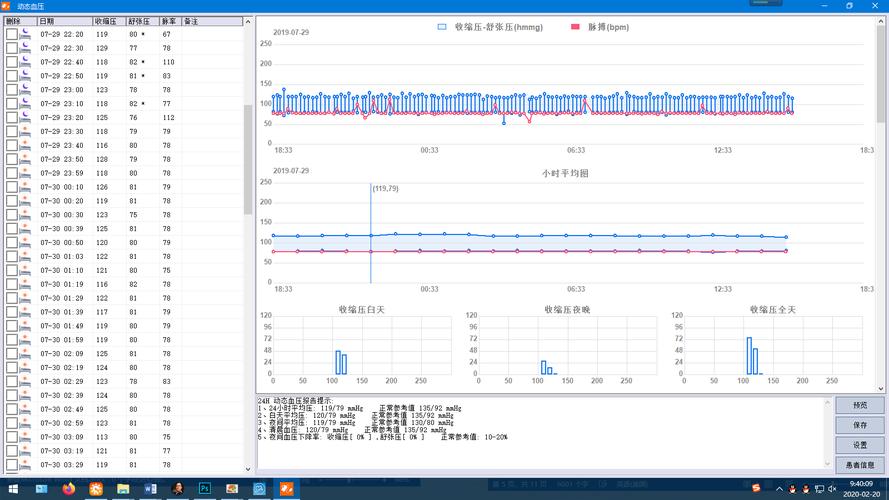Click the daytime icon for 07-30 01:39
Image resolution: width=889 pixels, height=500 pixels.
[x=26, y=312]
